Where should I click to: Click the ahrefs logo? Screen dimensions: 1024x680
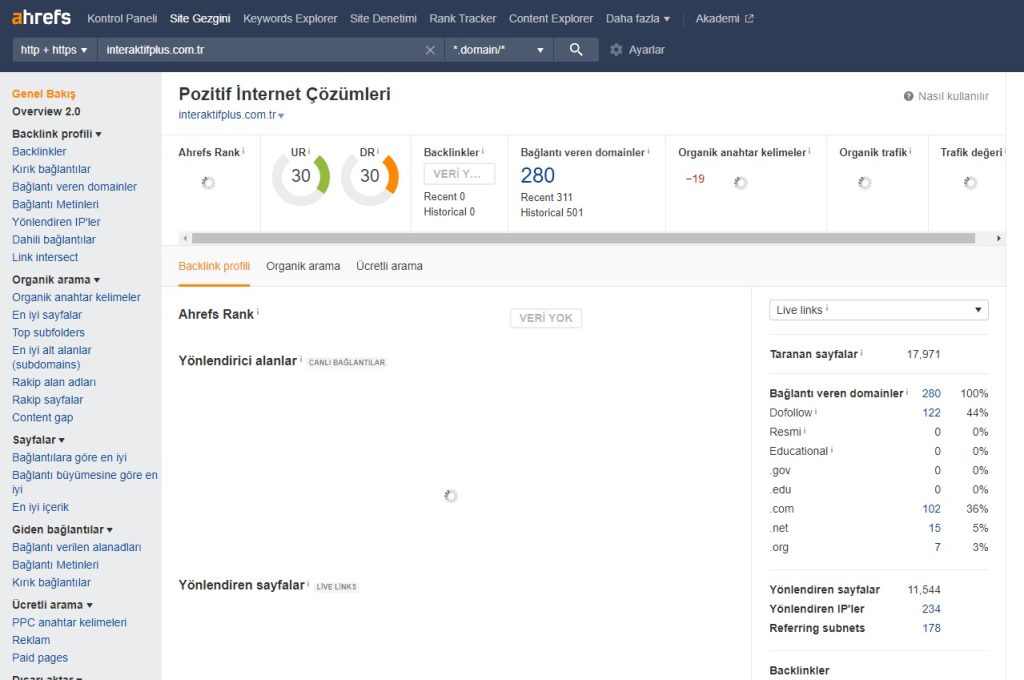point(41,18)
